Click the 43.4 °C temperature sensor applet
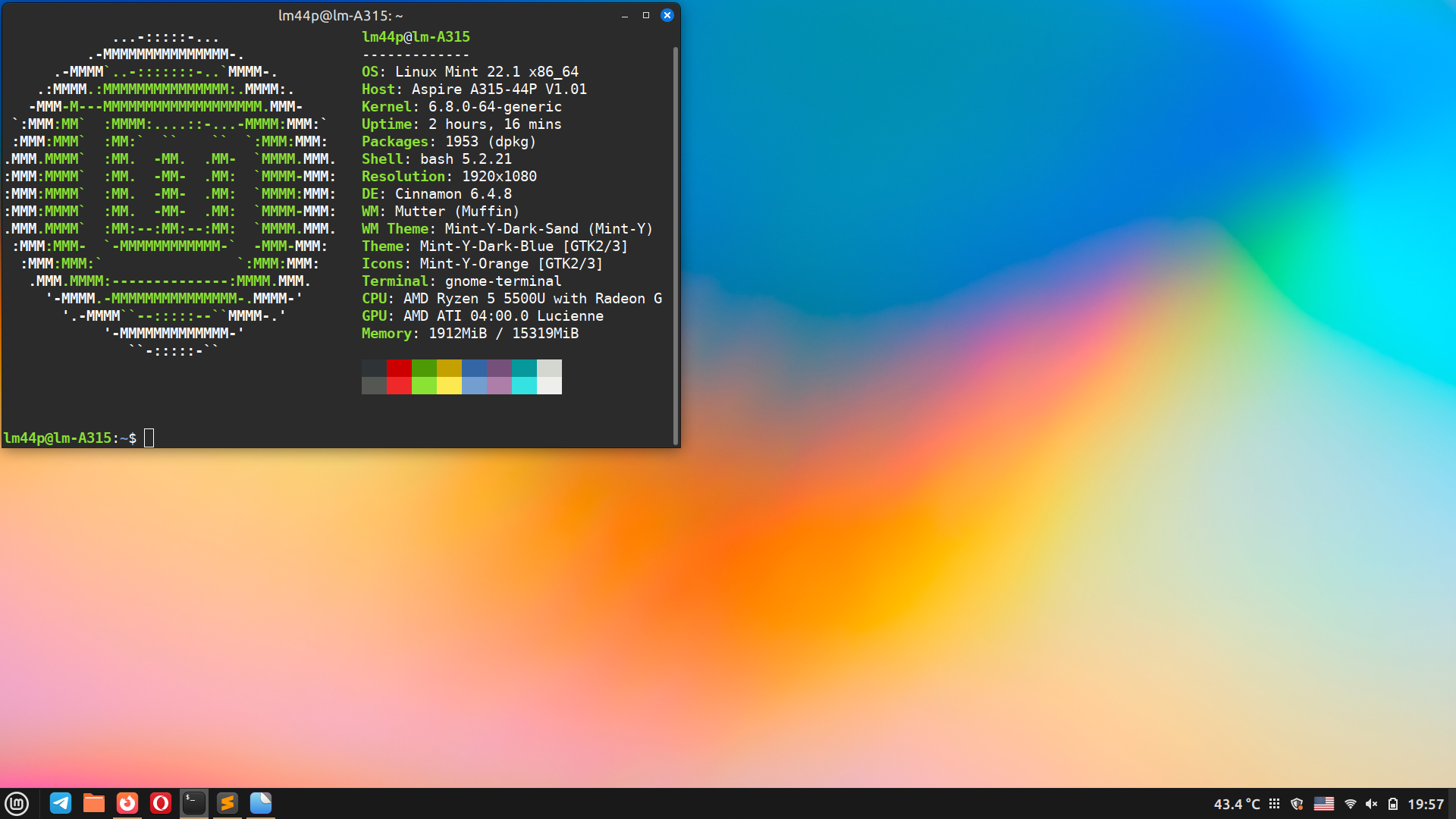The height and width of the screenshot is (819, 1456). point(1237,804)
